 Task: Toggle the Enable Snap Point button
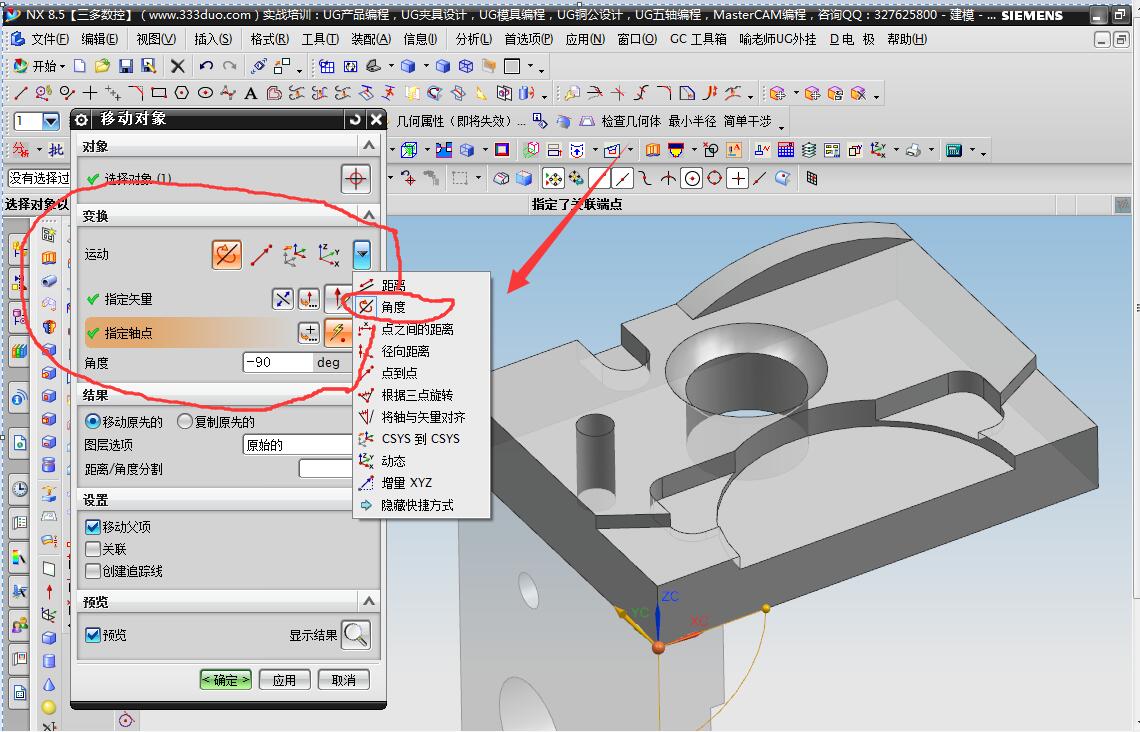[x=553, y=178]
